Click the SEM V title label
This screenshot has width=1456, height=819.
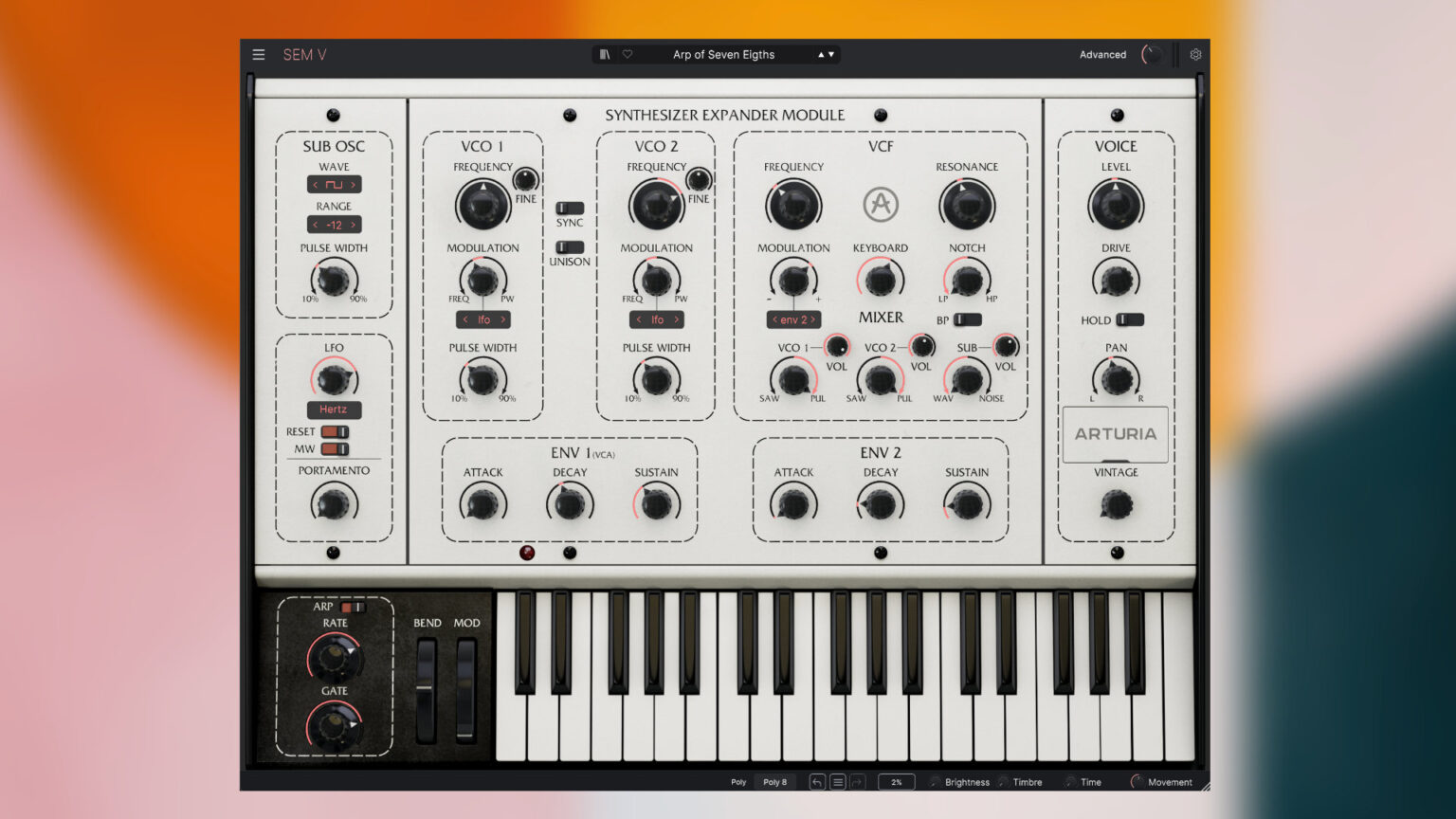click(305, 54)
